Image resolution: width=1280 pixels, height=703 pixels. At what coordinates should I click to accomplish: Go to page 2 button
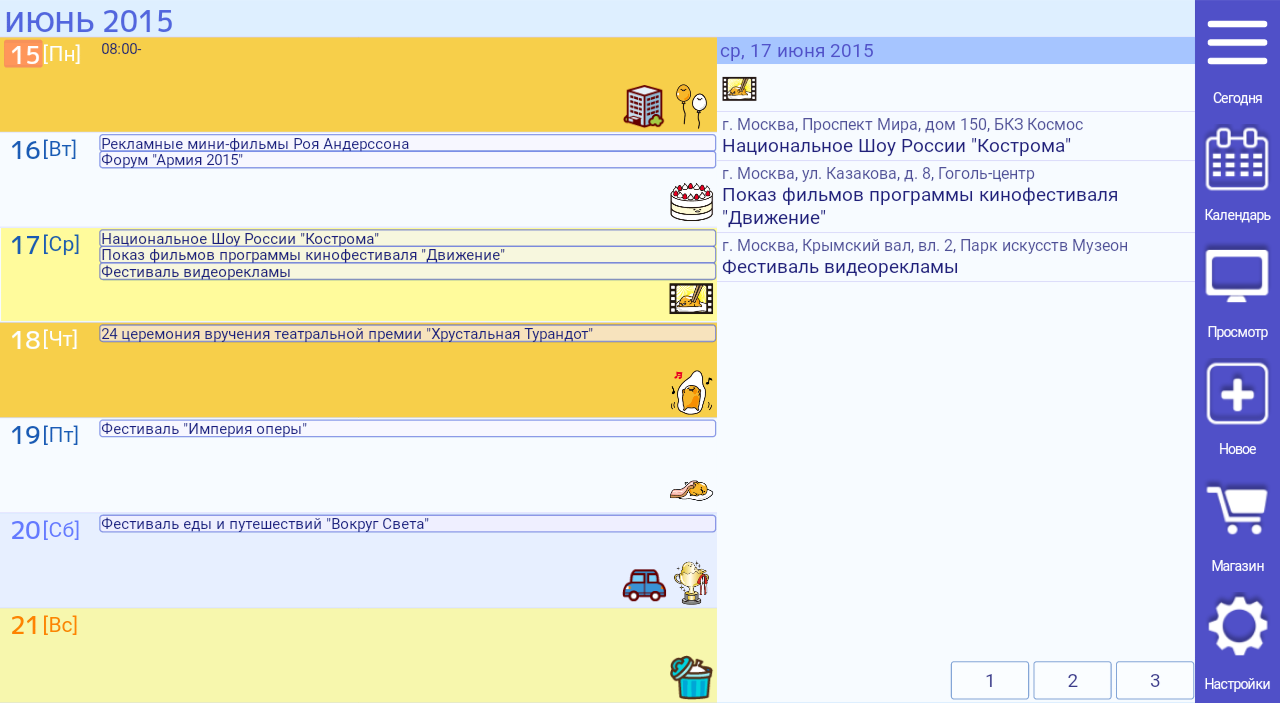coord(1072,681)
